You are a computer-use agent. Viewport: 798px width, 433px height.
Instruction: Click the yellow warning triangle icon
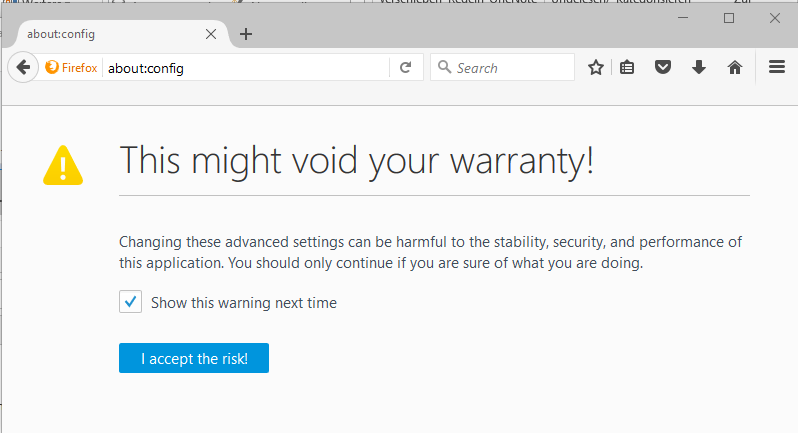(x=64, y=165)
